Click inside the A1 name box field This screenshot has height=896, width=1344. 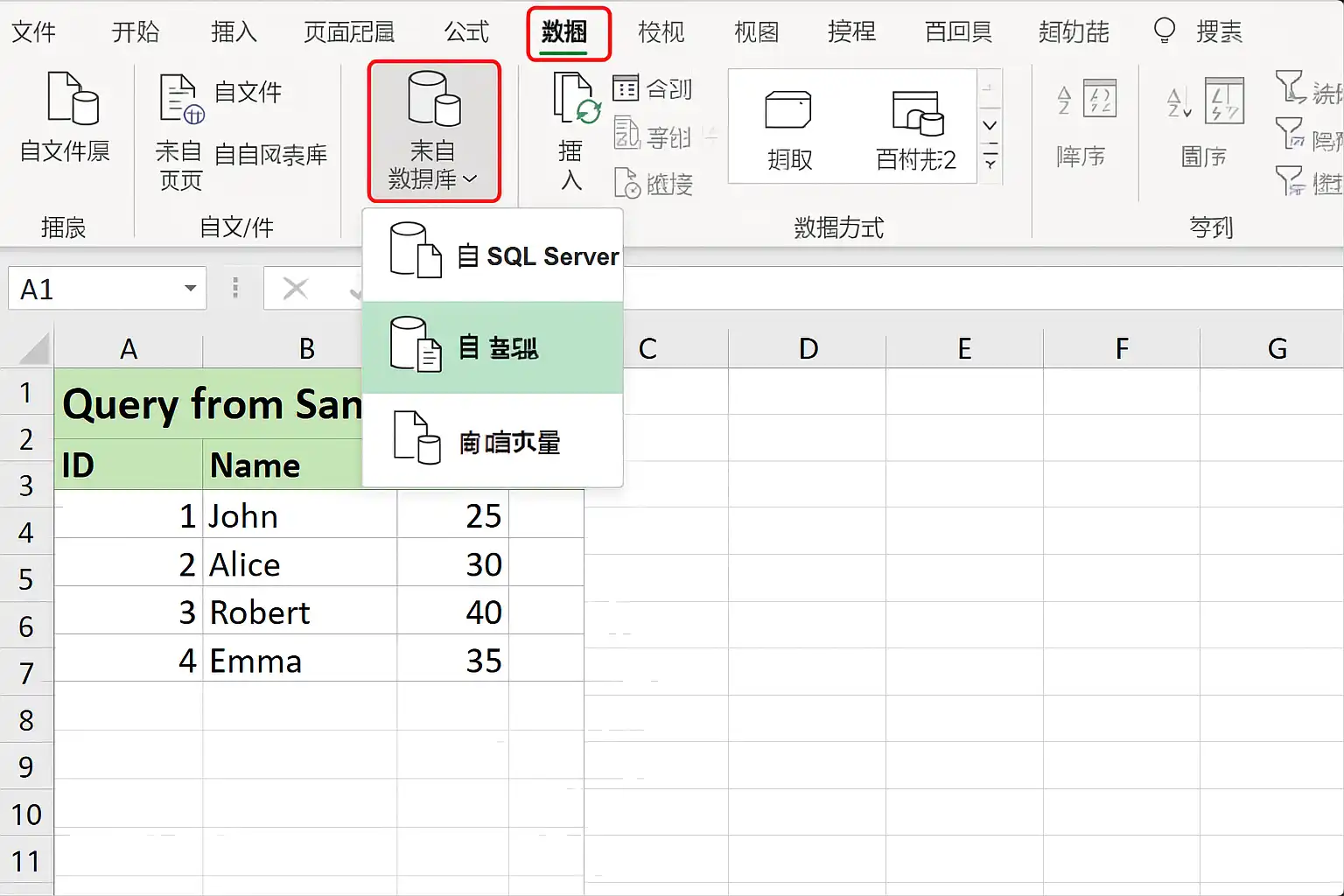[94, 288]
